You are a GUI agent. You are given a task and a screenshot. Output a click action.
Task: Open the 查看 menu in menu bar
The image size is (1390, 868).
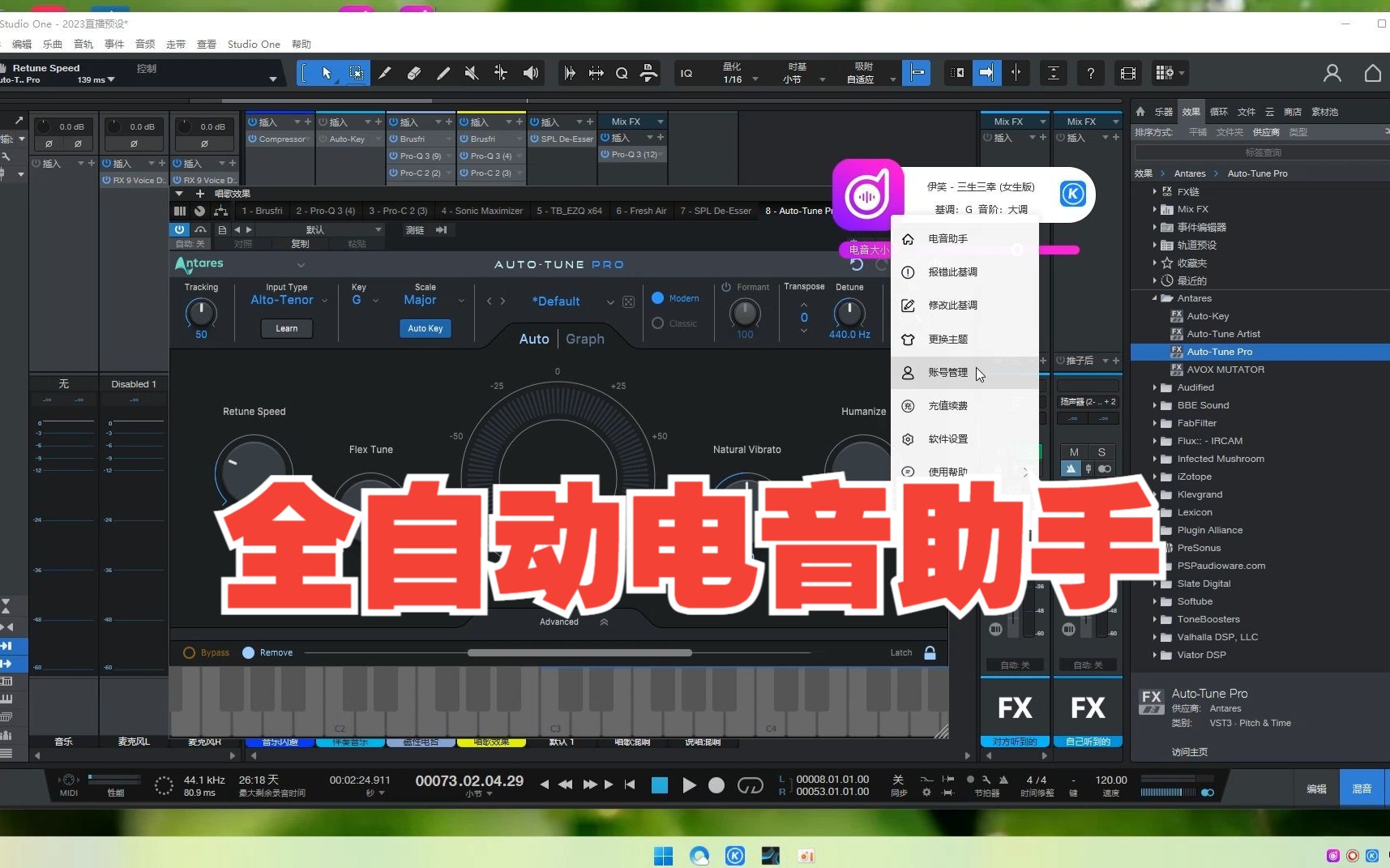(207, 44)
